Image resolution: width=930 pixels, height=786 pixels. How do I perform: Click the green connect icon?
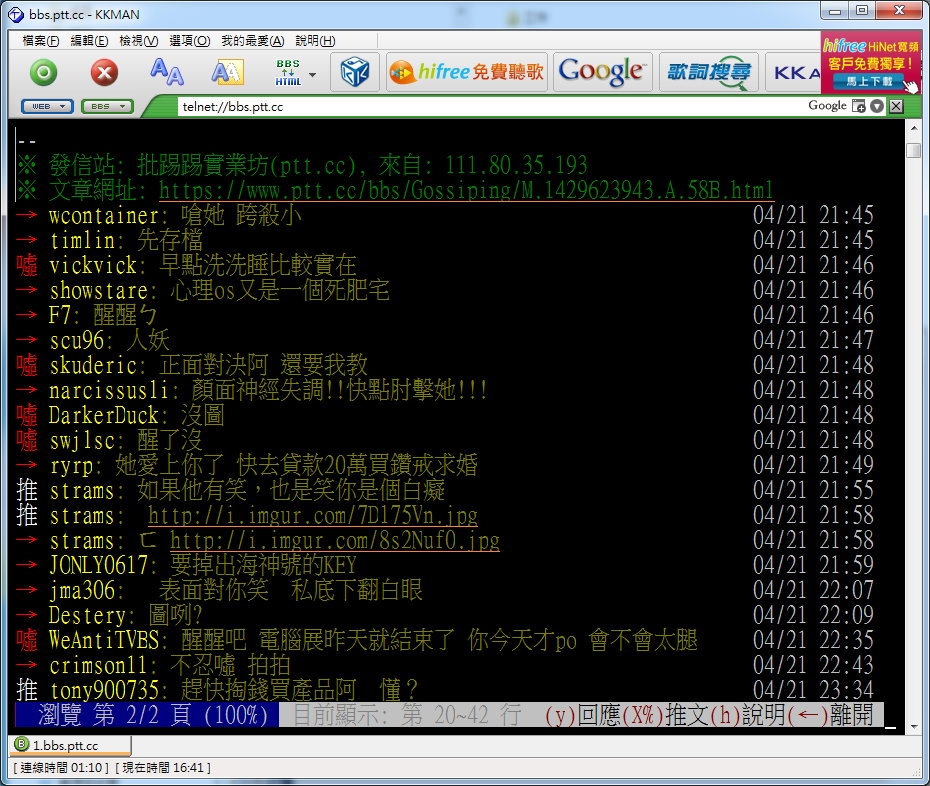[43, 73]
